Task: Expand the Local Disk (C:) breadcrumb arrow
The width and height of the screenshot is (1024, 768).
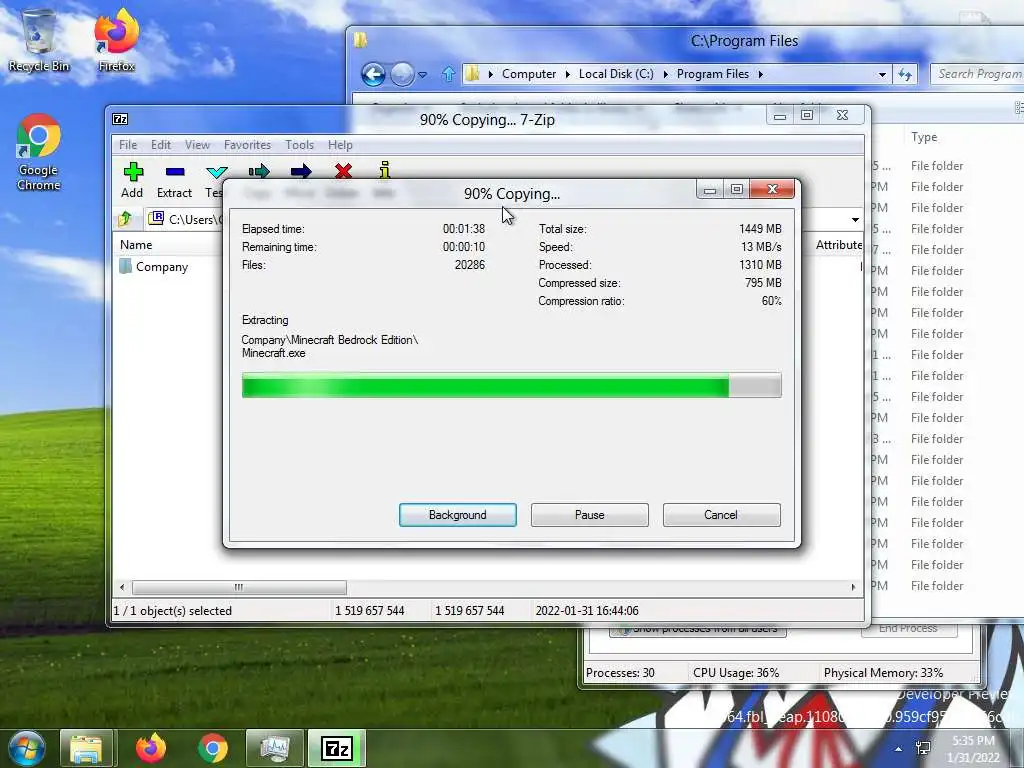Action: (x=665, y=74)
